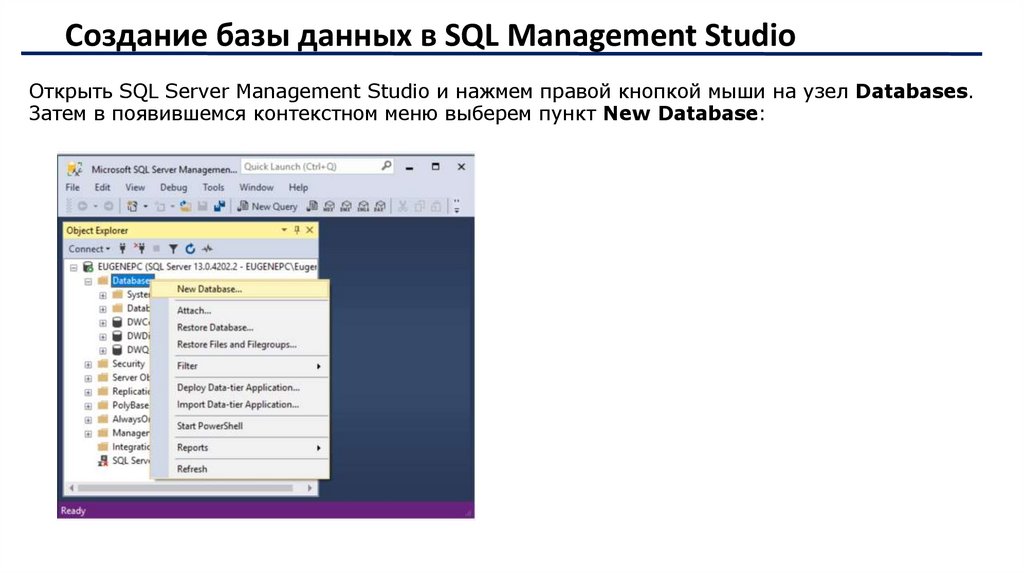Click the Copy toolbar icon
1024x574 pixels.
pos(419,206)
